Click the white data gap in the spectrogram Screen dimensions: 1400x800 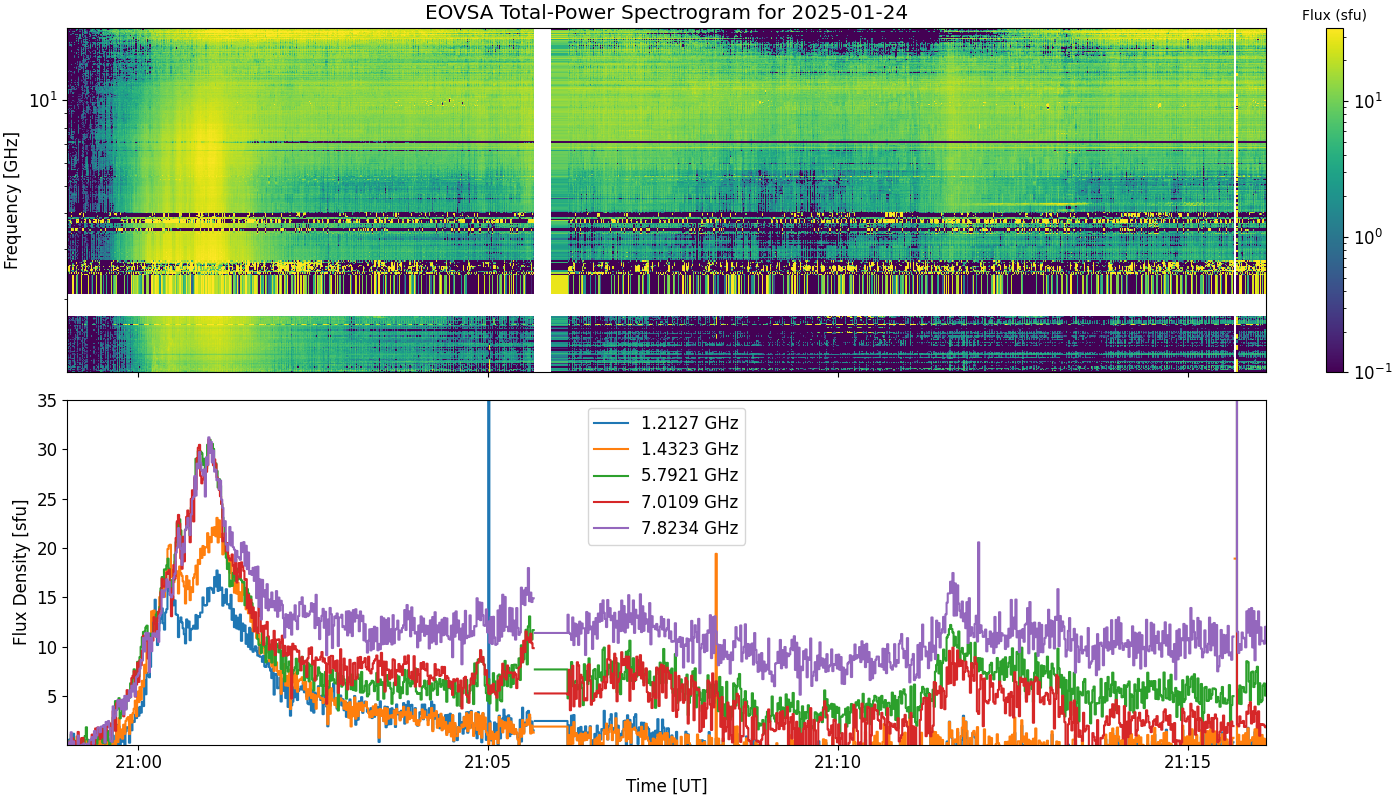pyautogui.click(x=542, y=200)
